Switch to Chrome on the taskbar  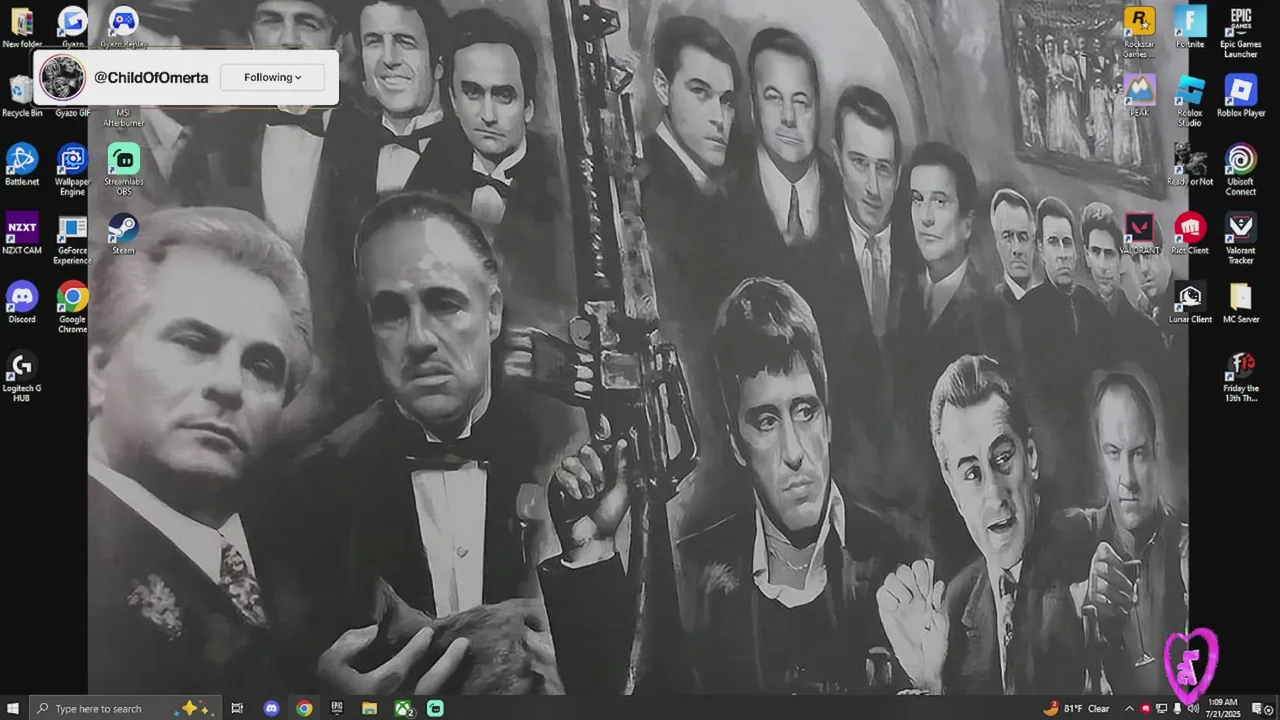304,708
